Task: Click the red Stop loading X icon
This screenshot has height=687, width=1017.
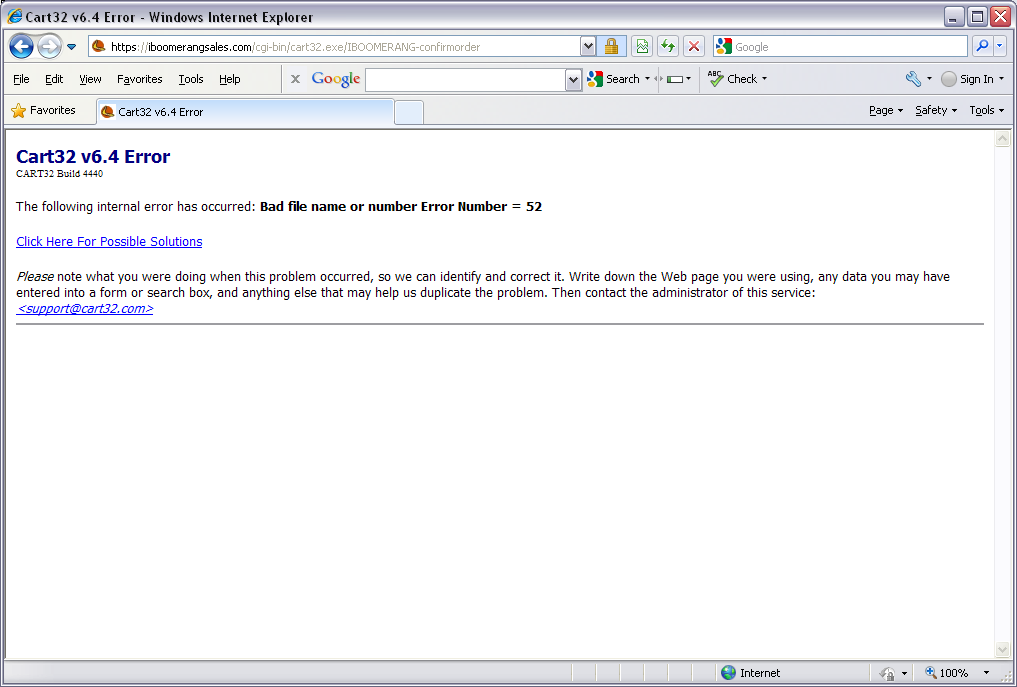Action: click(x=693, y=46)
